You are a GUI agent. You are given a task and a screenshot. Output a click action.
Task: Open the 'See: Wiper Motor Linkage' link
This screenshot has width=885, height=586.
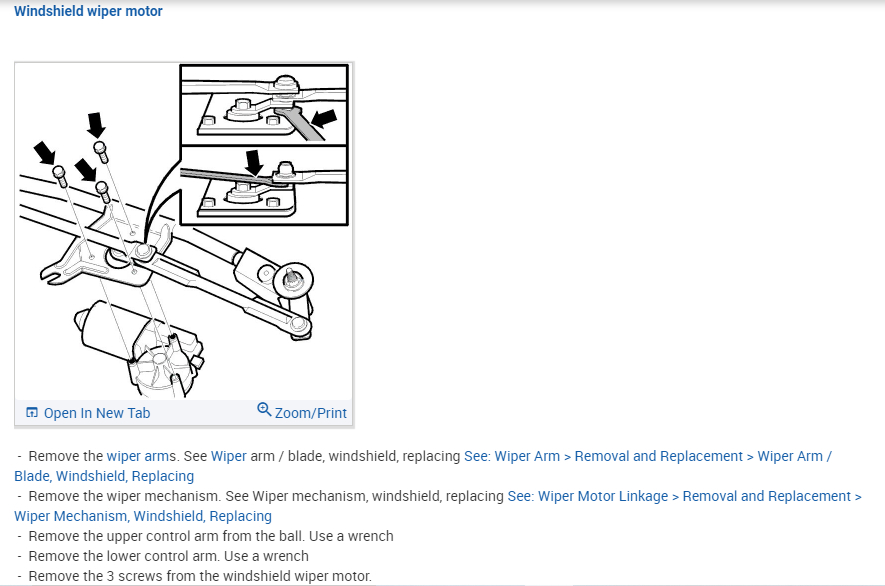588,496
